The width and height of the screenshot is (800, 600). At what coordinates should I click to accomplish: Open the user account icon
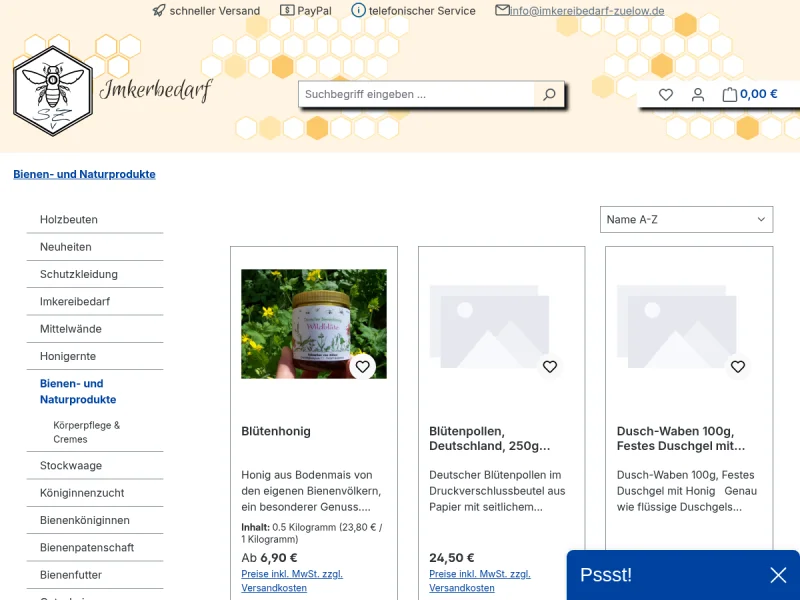click(698, 95)
